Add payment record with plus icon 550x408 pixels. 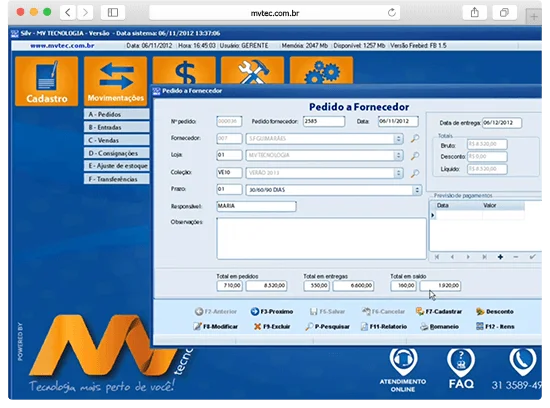tap(500, 257)
